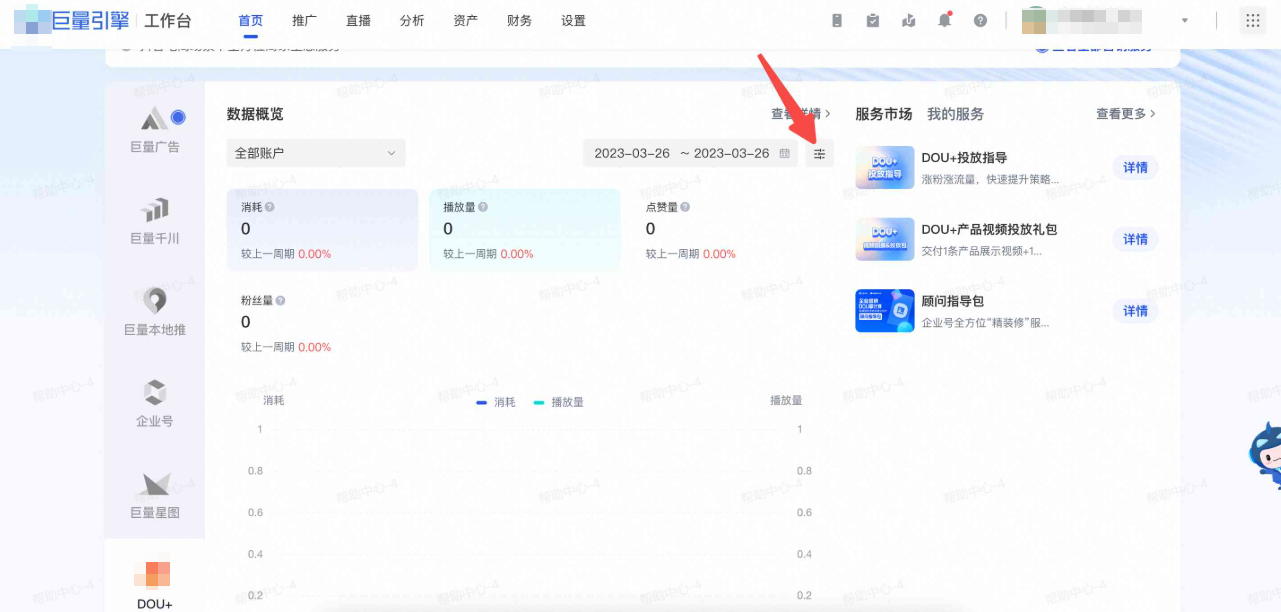Click the 巨量引擎 logo
Screen dimensions: 1281x612
point(73,20)
